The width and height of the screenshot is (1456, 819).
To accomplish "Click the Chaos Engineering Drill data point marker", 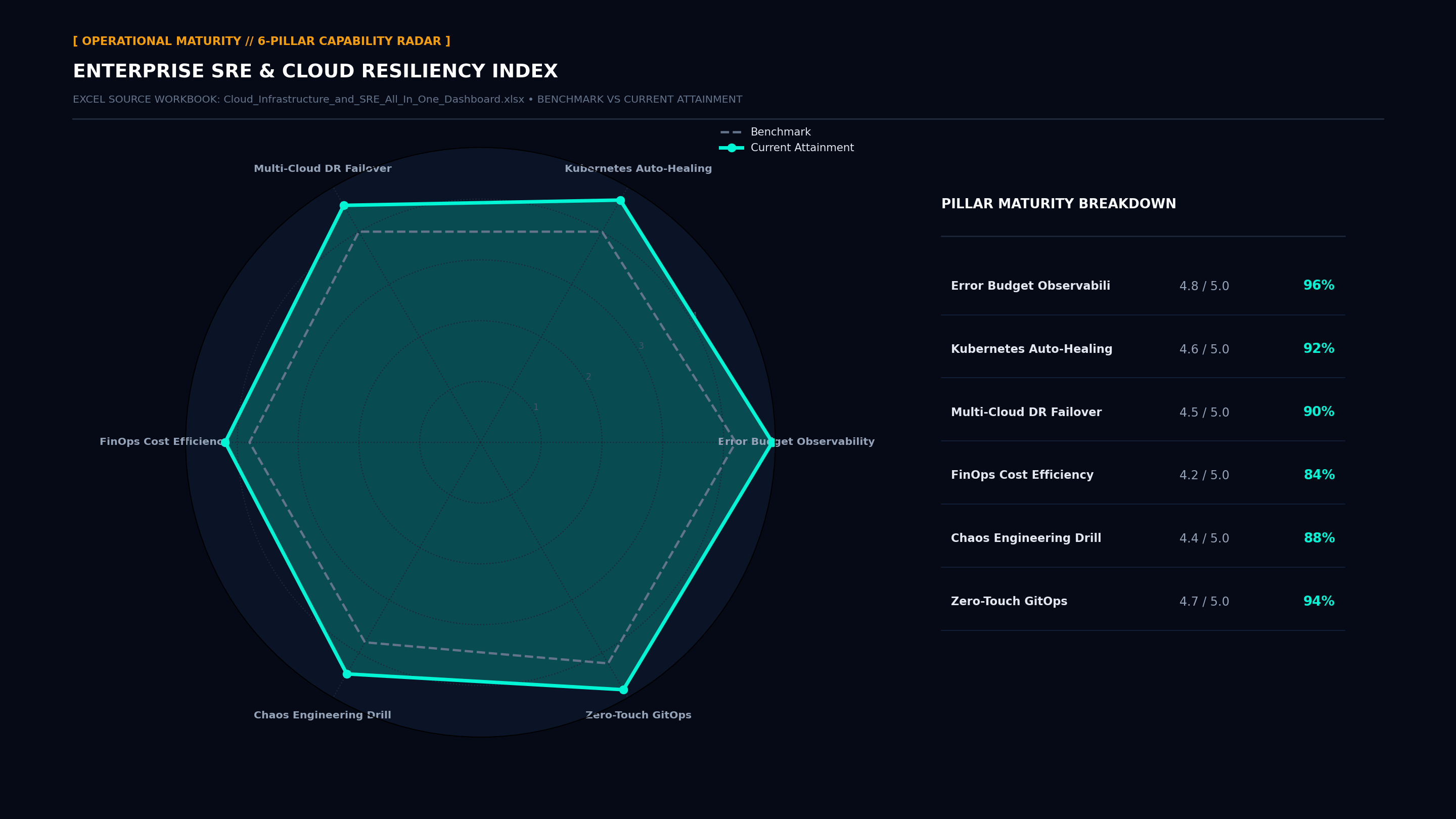I will pyautogui.click(x=347, y=674).
